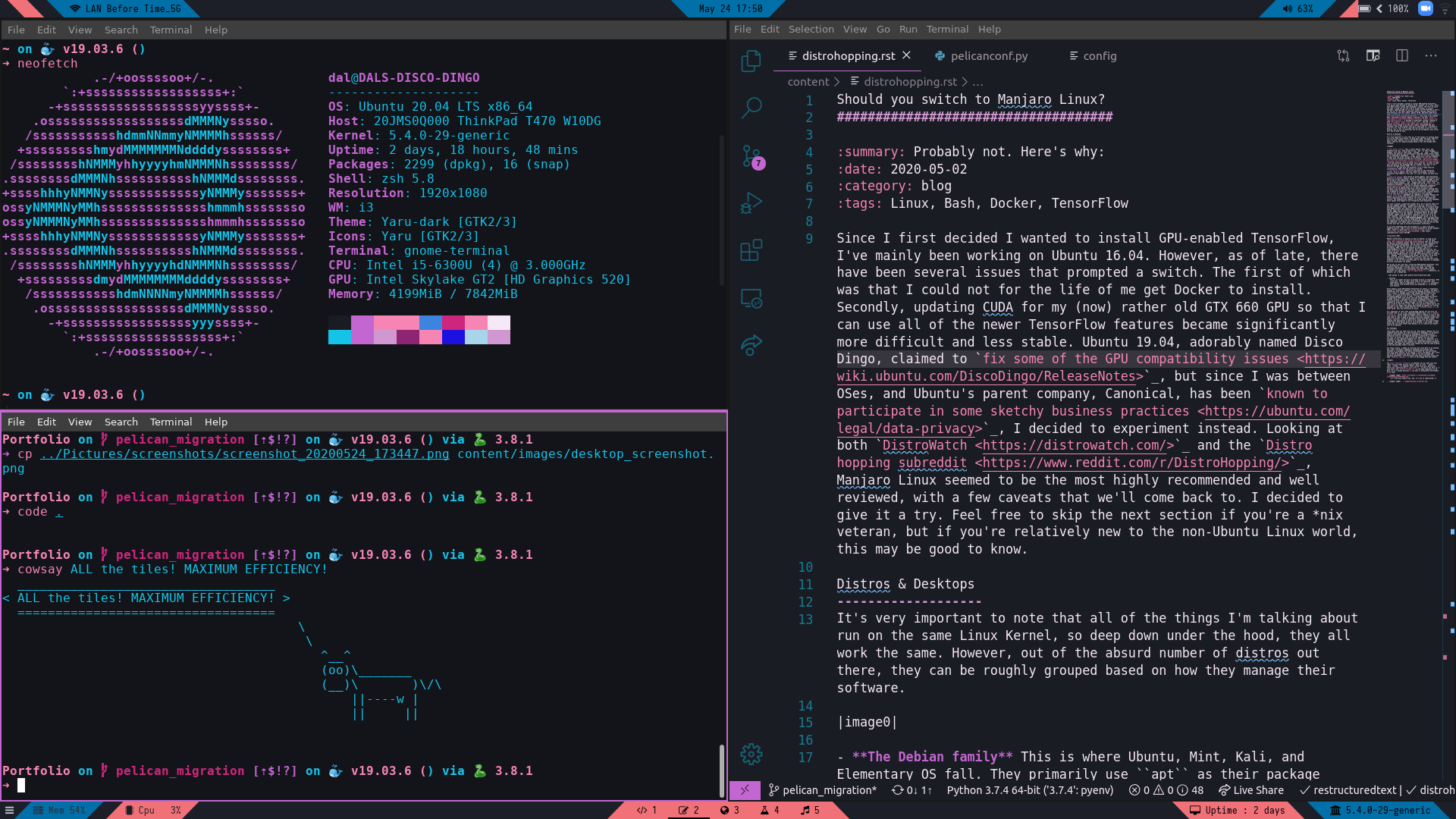Close the distrohopping.rst tab
Screen dimensions: 1456x819
coord(906,55)
